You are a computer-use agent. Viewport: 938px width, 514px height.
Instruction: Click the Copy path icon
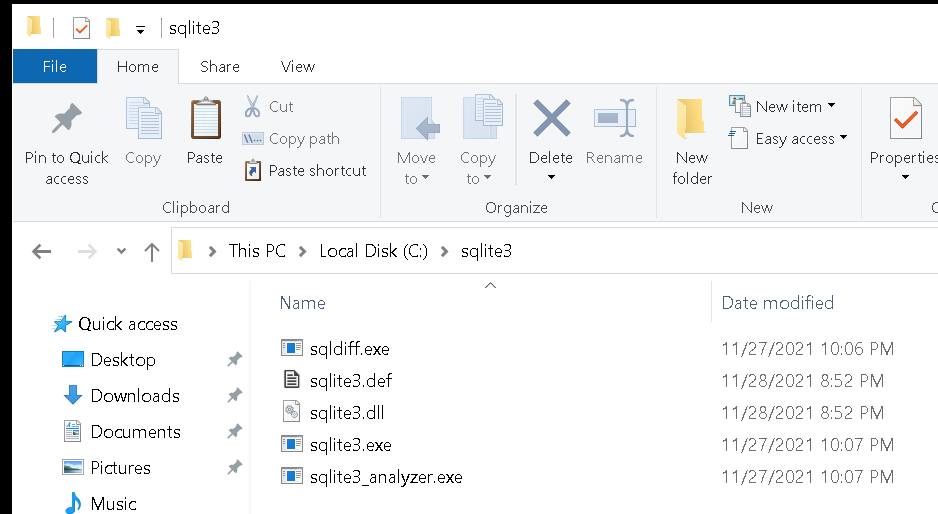(252, 139)
